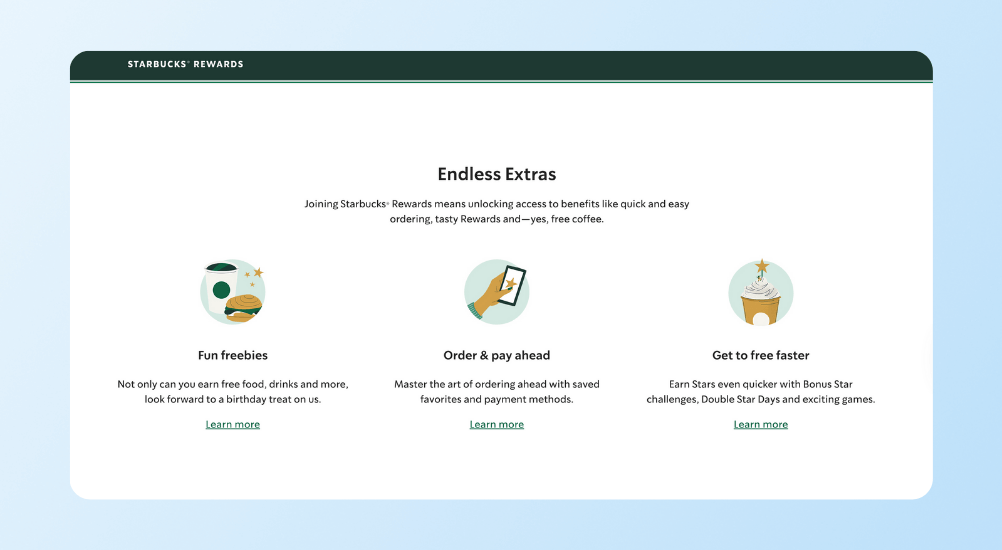Click the Get to free faster heading
The width and height of the screenshot is (1002, 550).
pyautogui.click(x=760, y=355)
